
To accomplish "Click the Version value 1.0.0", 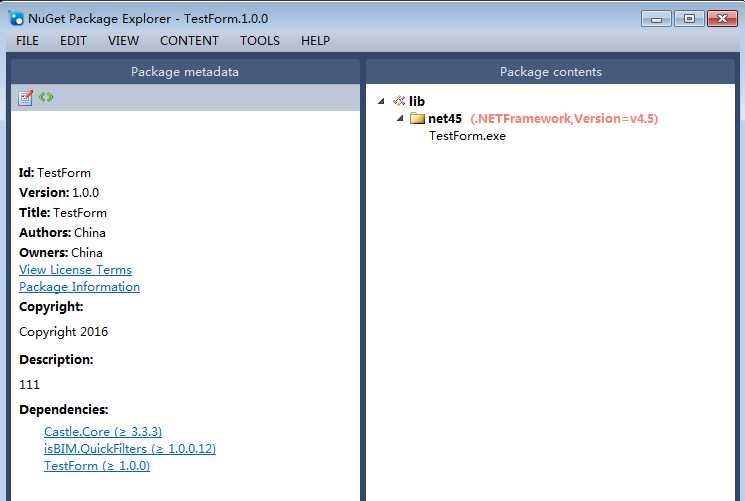I will 86,193.
